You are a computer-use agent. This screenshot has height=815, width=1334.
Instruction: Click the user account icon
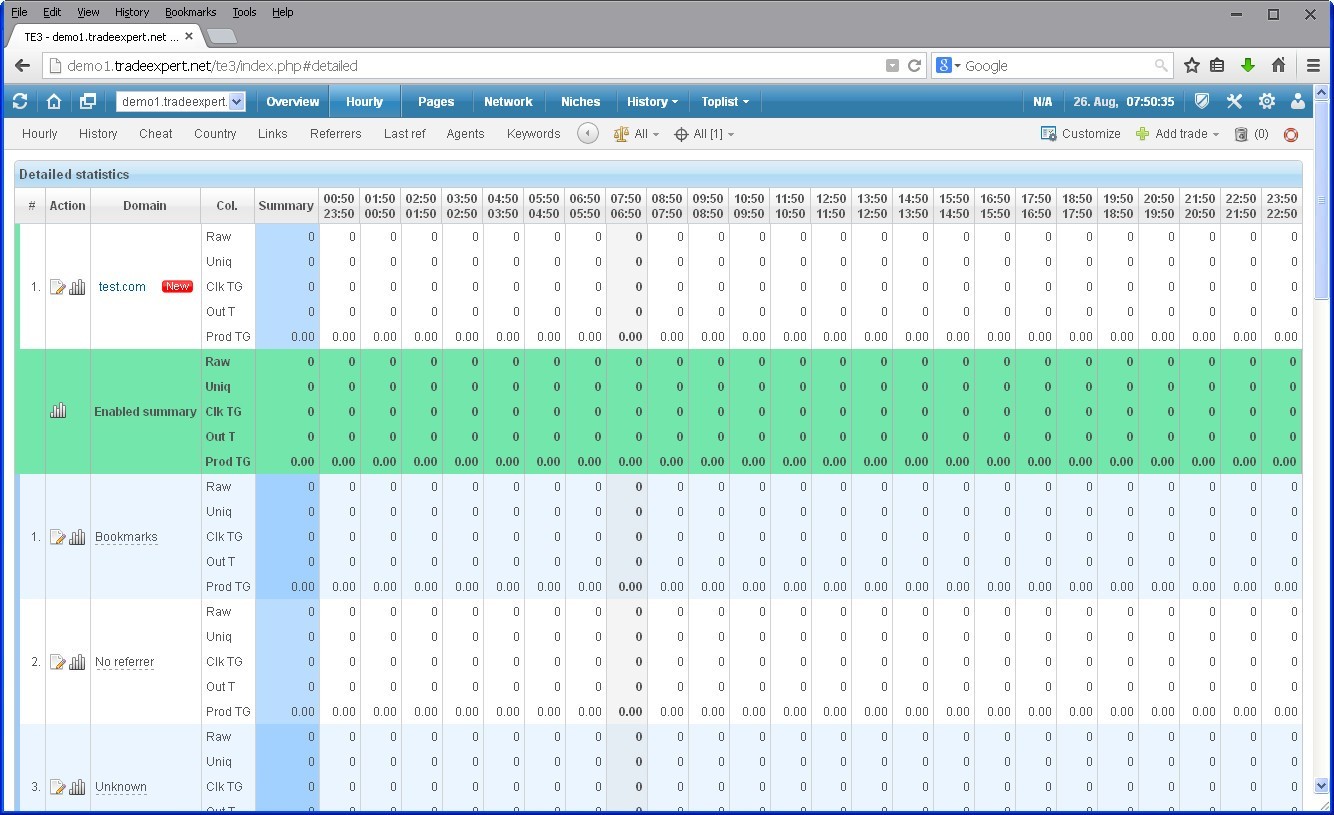tap(1298, 101)
